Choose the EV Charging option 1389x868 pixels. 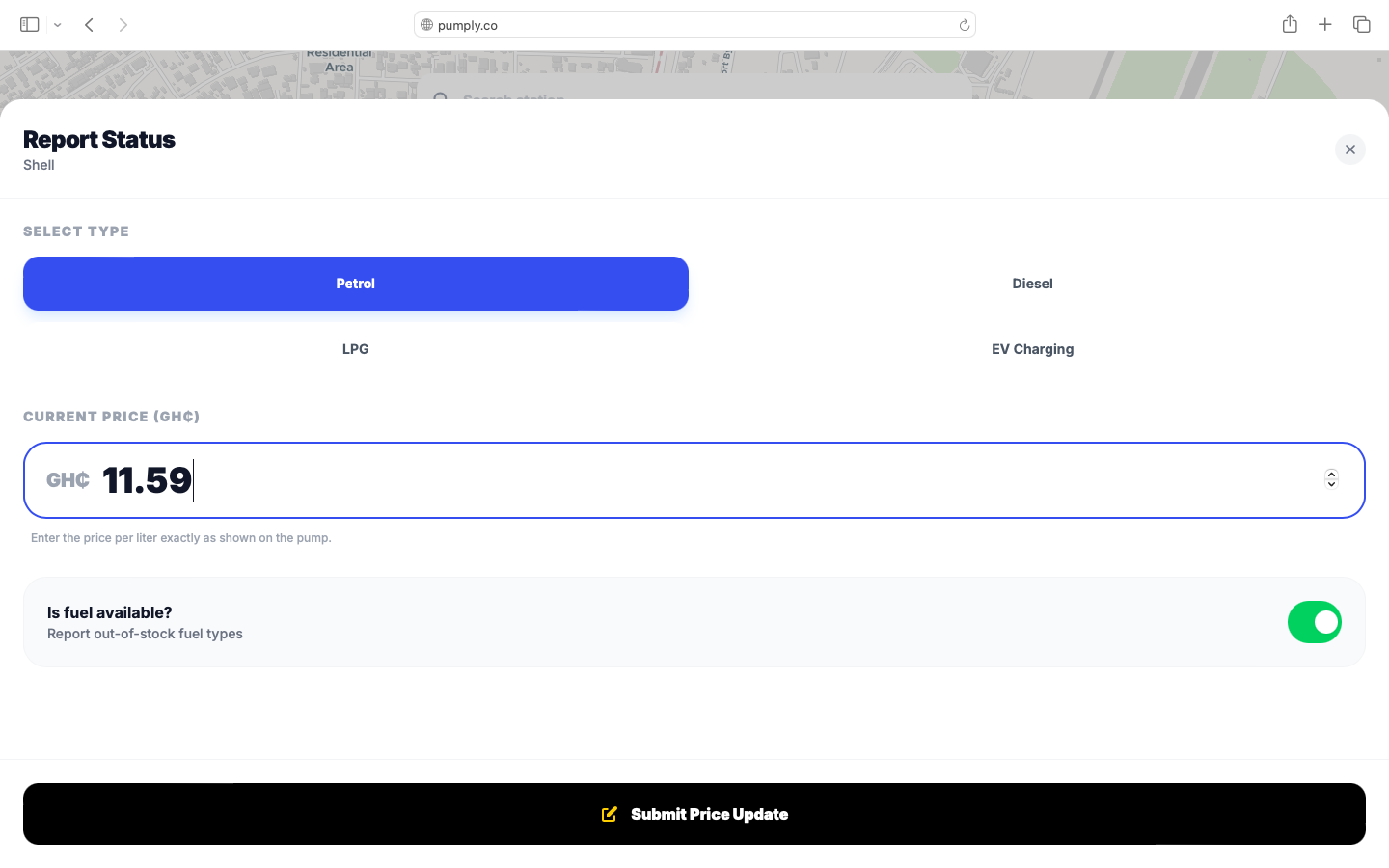[1032, 349]
